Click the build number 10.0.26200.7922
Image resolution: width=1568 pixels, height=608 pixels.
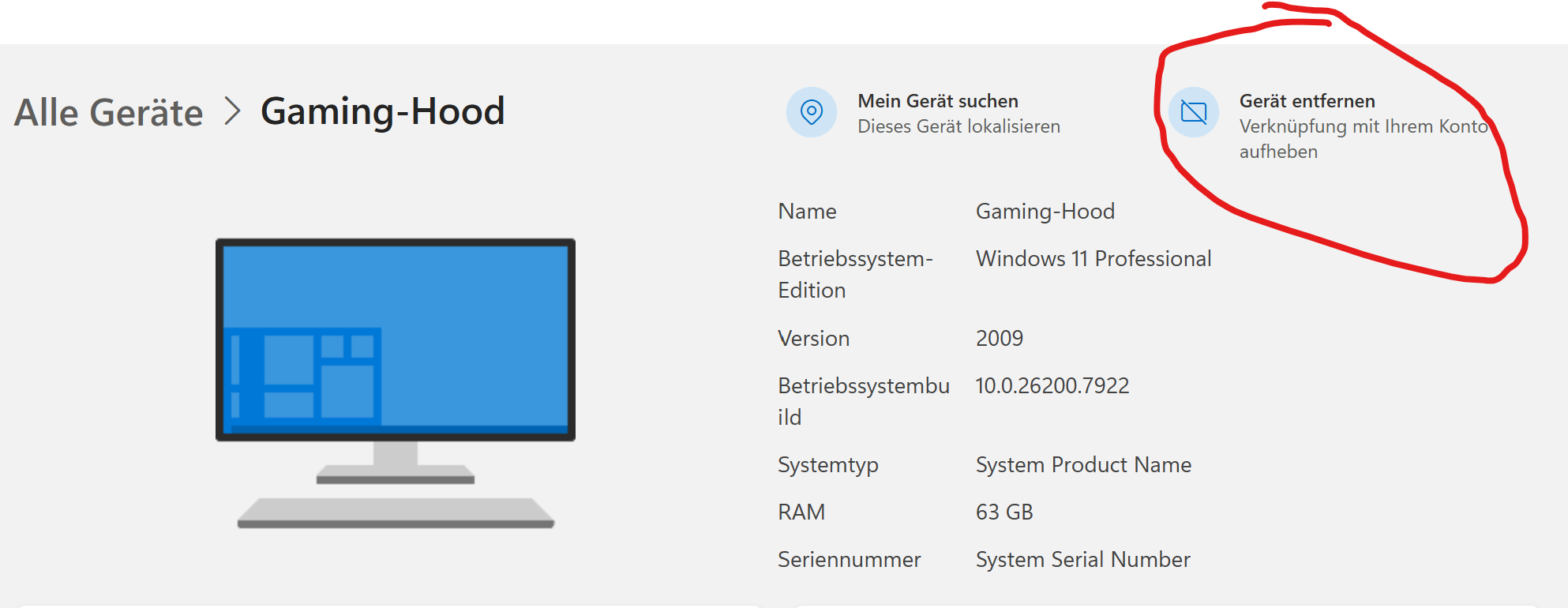(x=1052, y=385)
